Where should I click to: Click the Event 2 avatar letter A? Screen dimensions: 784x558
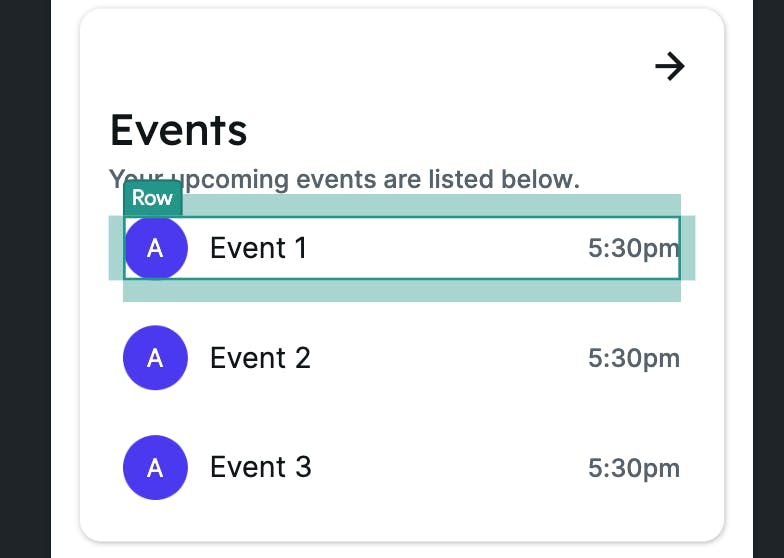[155, 358]
